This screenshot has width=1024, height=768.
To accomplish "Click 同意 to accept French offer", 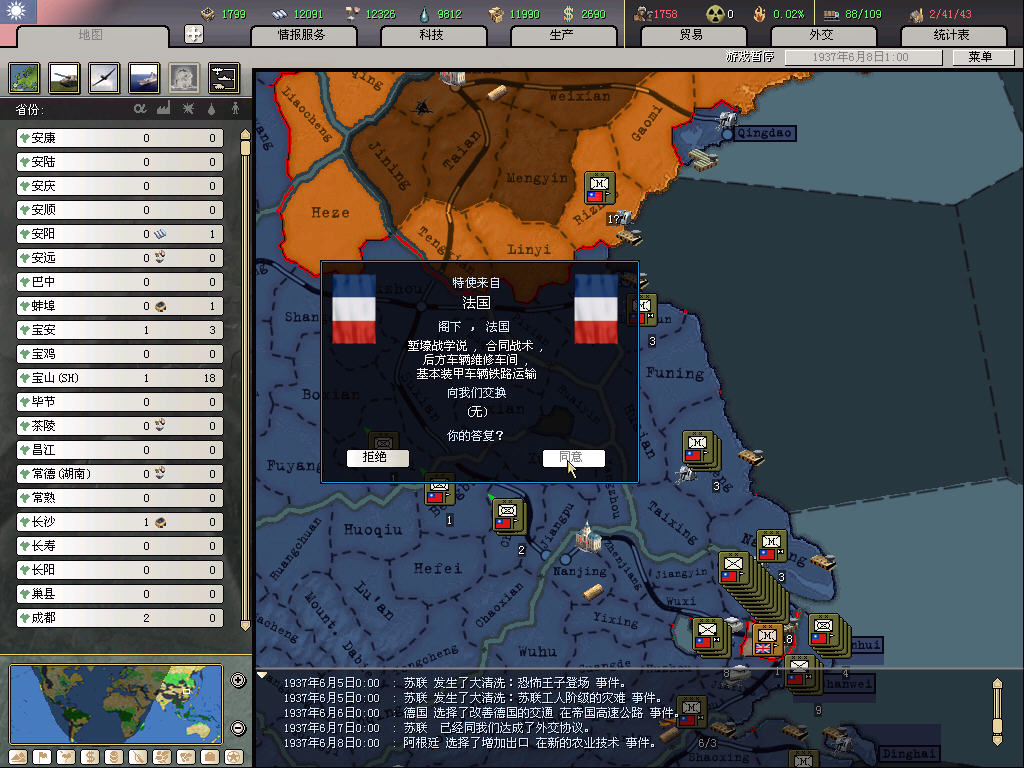I will tap(573, 458).
